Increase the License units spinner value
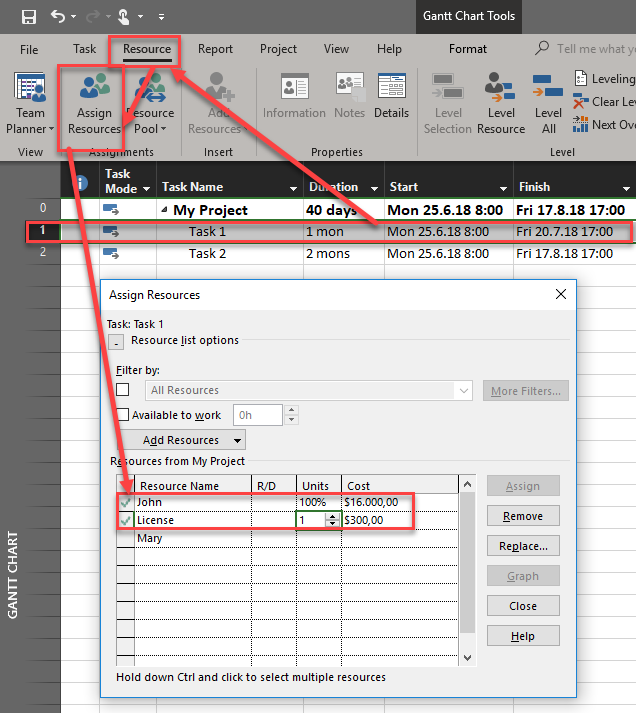This screenshot has height=713, width=636. [x=332, y=517]
